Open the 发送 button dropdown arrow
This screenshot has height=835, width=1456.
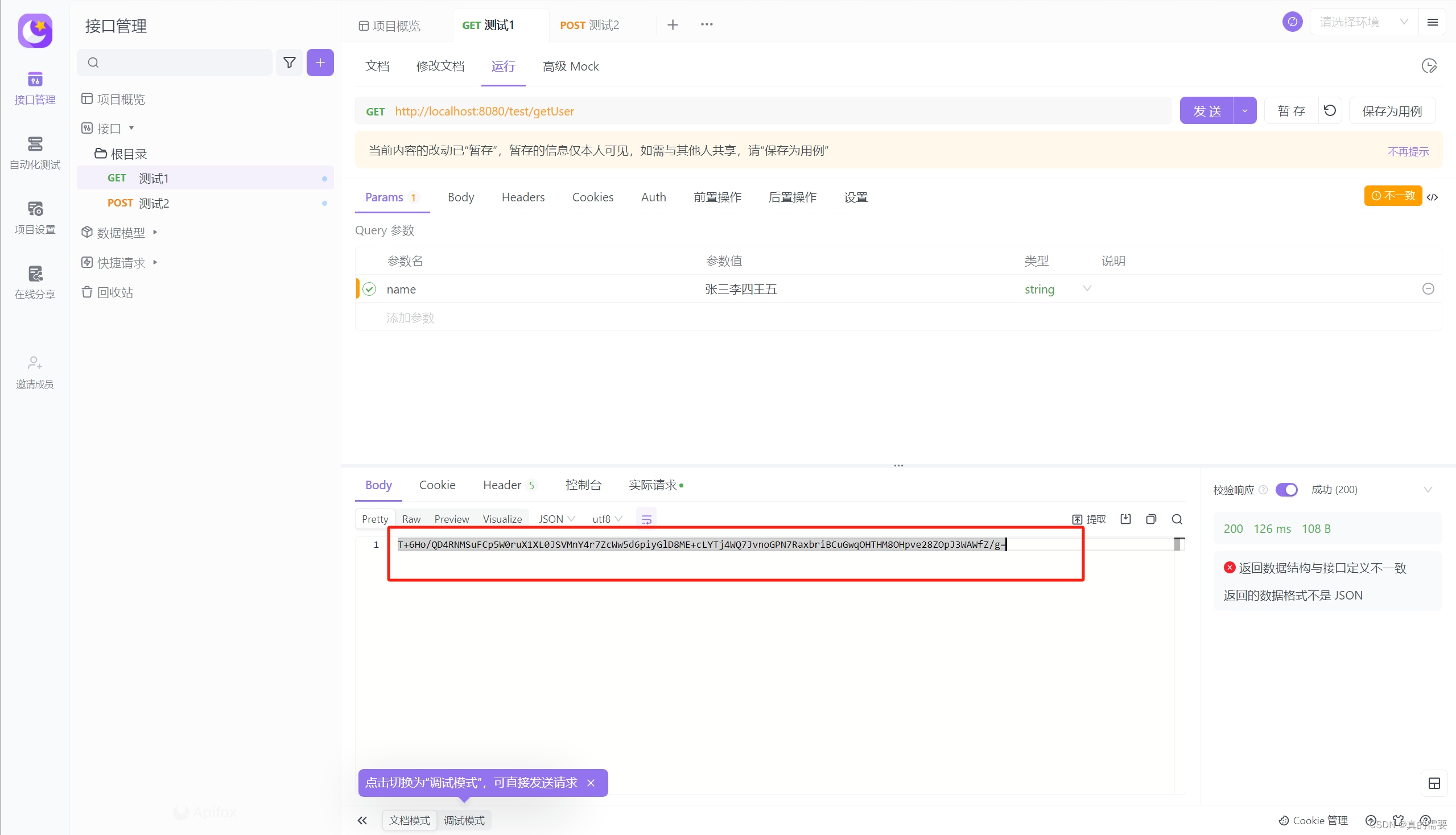[1244, 110]
